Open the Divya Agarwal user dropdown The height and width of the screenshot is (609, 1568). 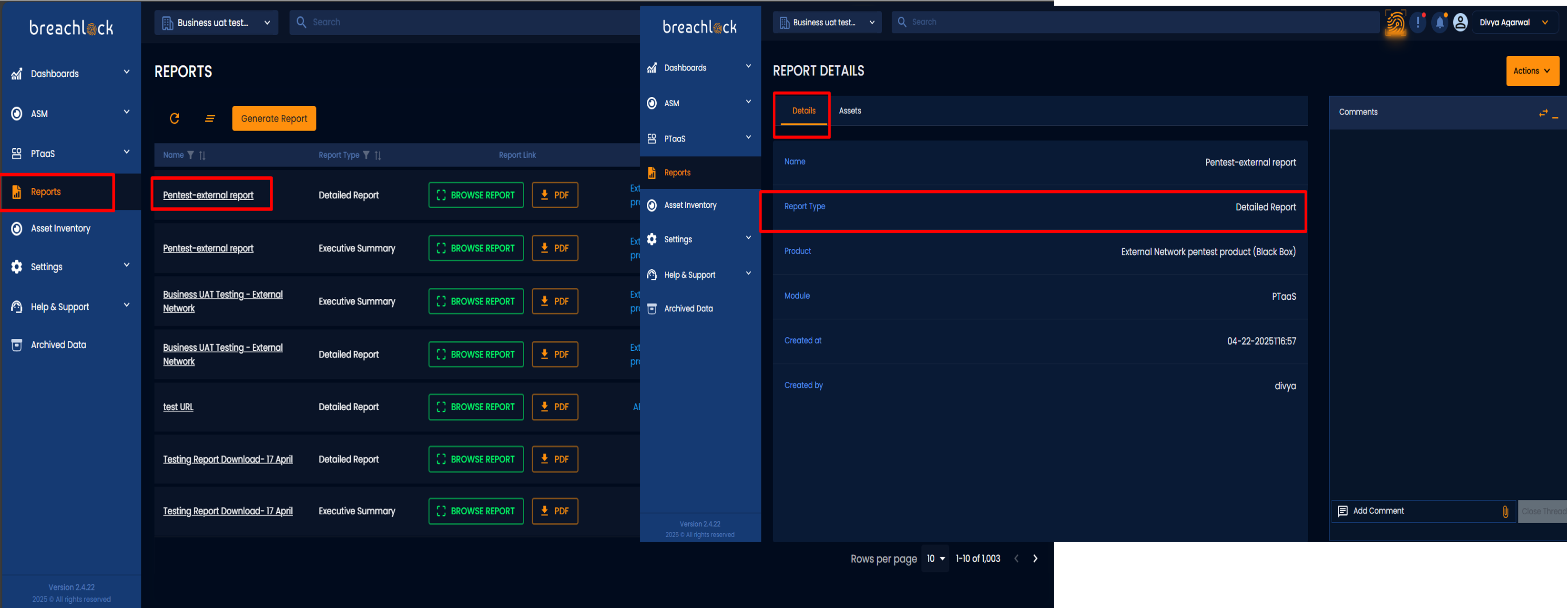(x=1515, y=22)
